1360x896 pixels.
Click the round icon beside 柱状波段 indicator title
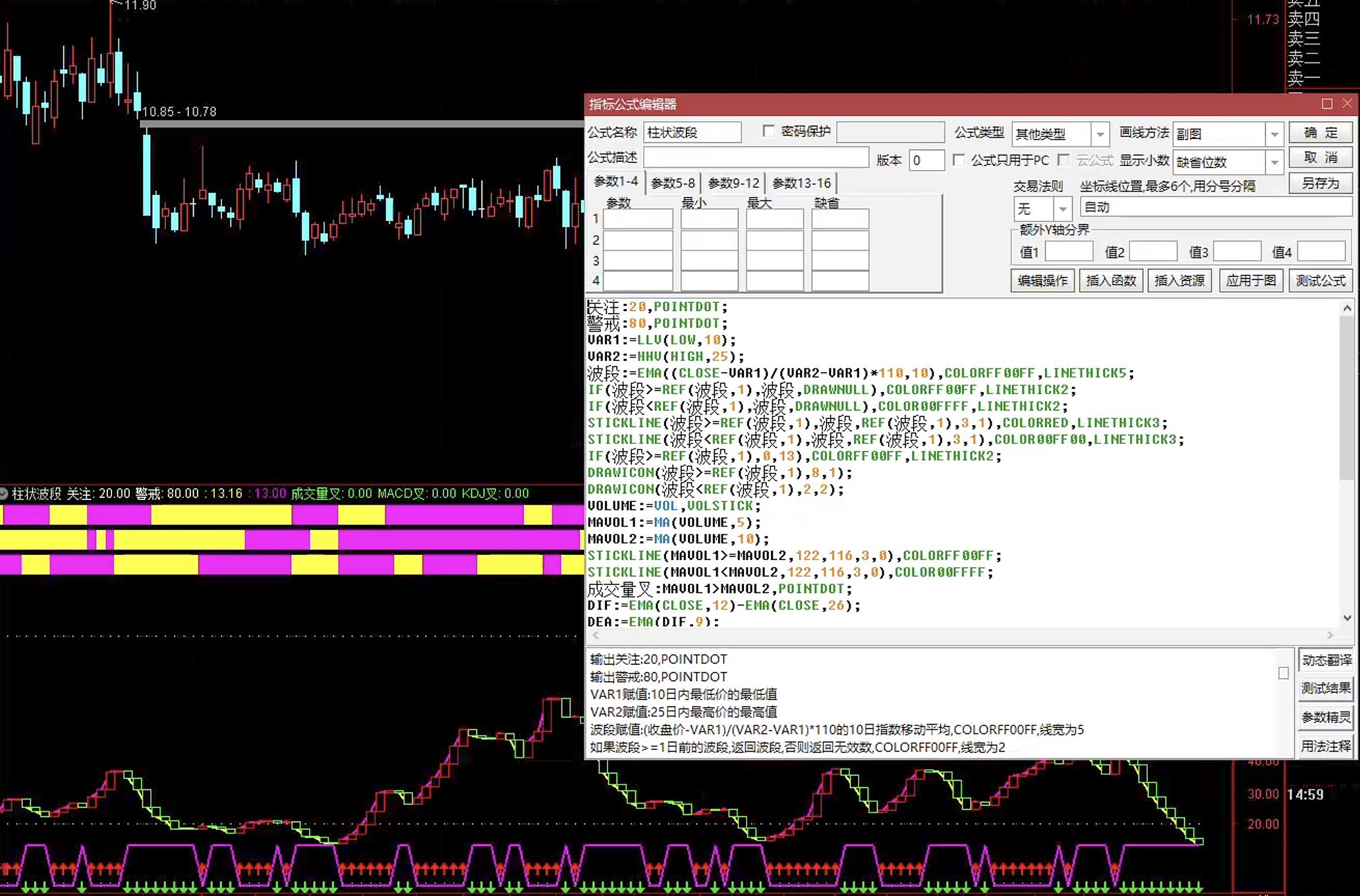pos(4,493)
